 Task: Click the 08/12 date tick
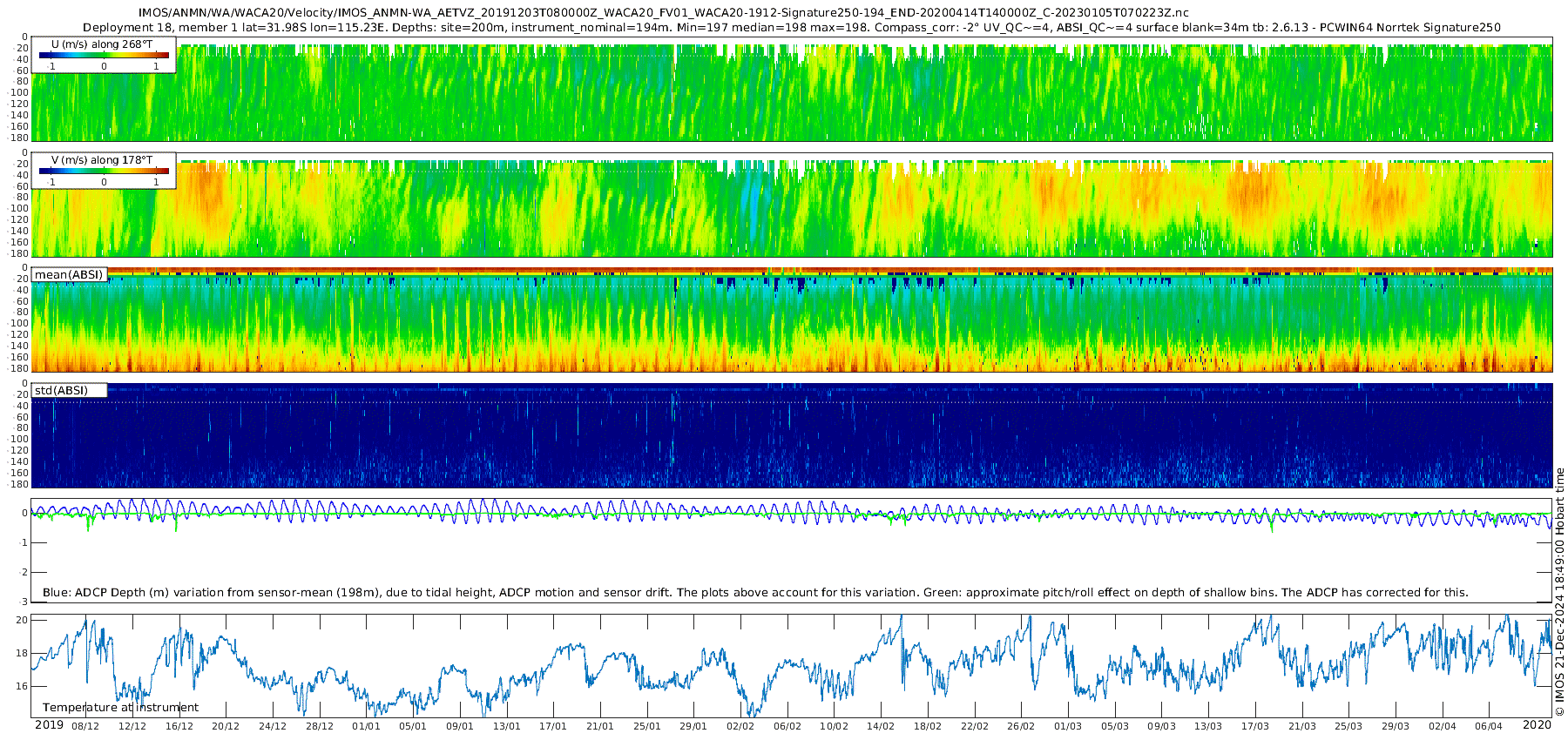click(x=85, y=727)
